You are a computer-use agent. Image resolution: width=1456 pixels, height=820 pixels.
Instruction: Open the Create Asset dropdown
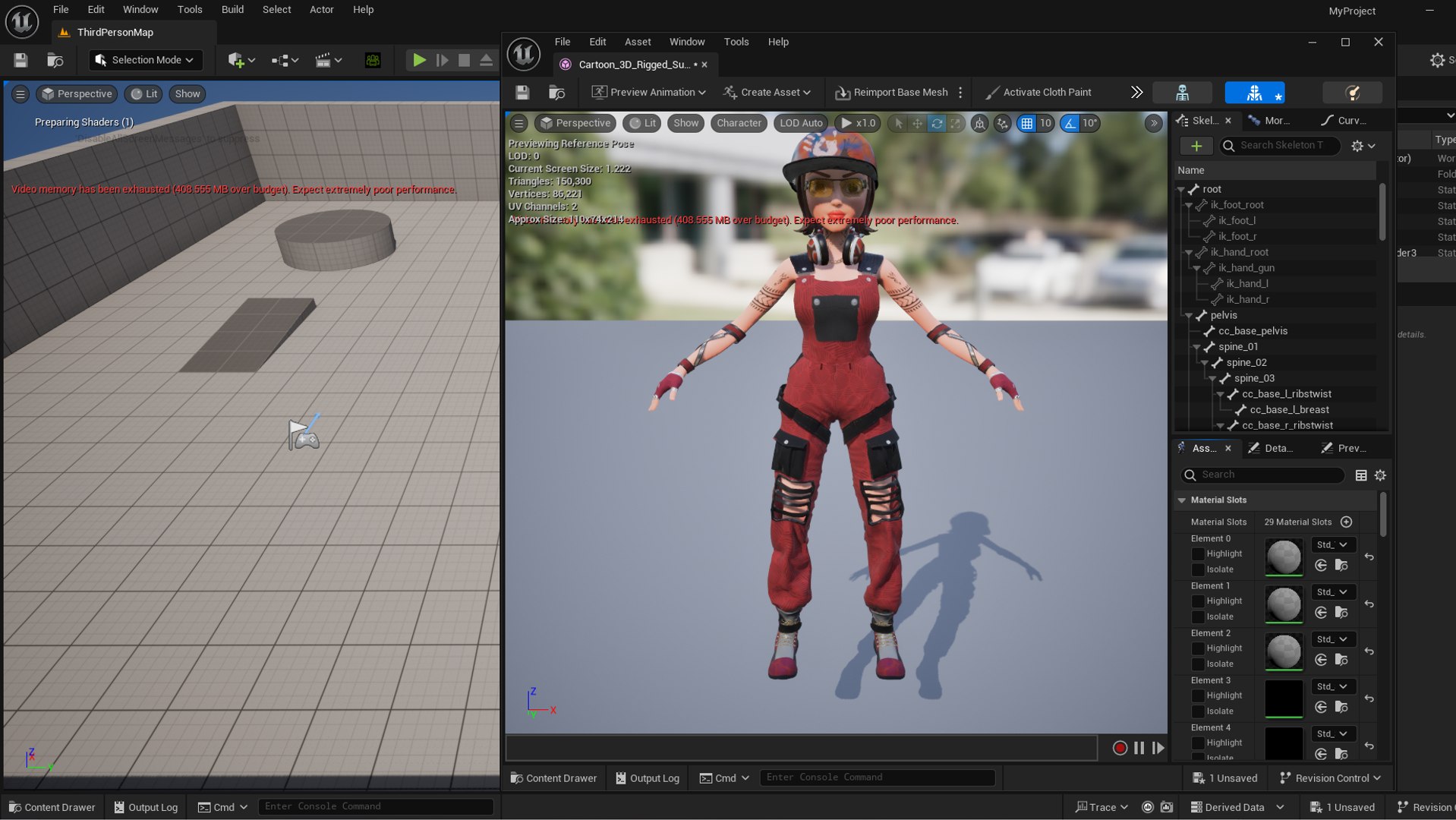[x=767, y=93]
